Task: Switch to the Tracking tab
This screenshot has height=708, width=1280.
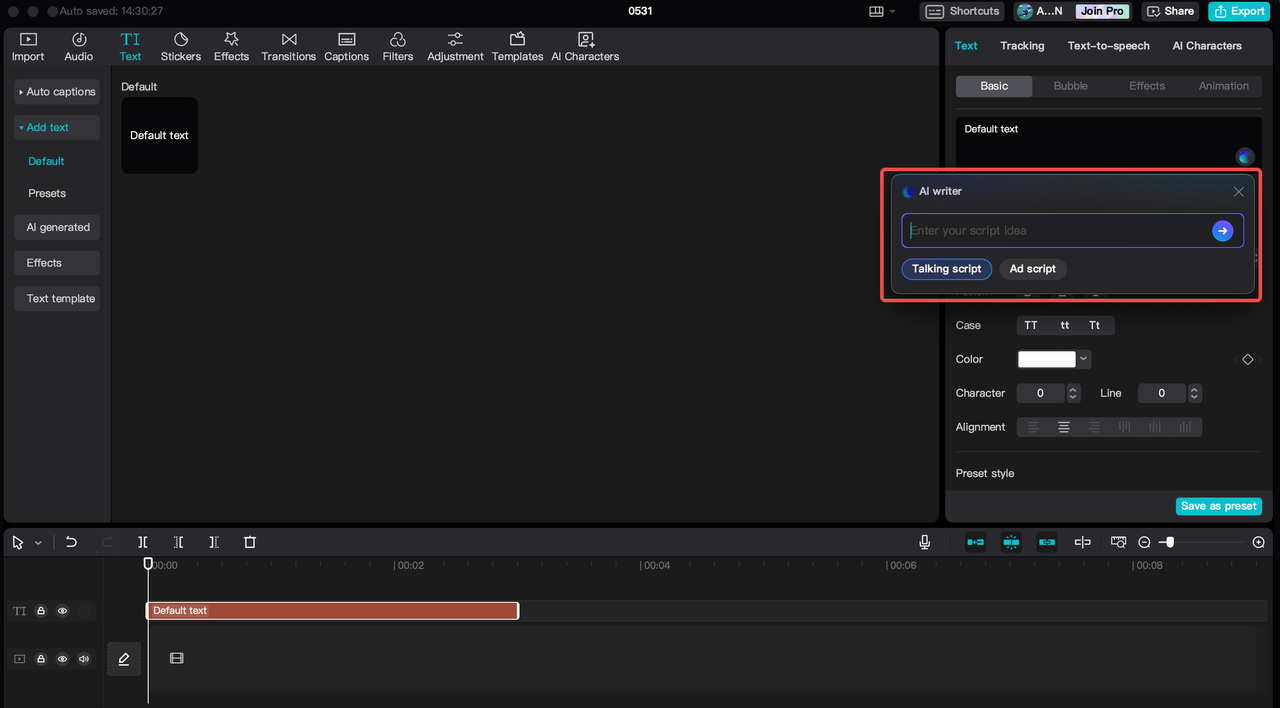Action: click(x=1022, y=46)
